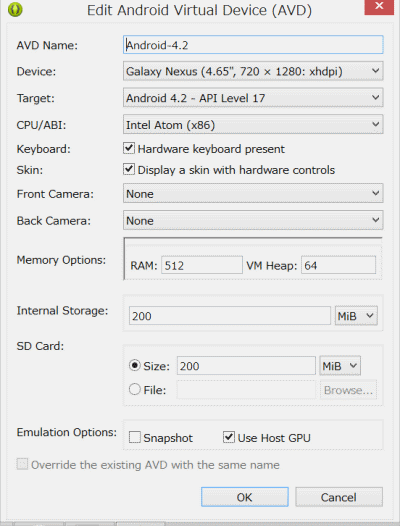Image resolution: width=400 pixels, height=526 pixels.
Task: Change Internal Storage unit MiB dropdown
Action: [x=356, y=316]
